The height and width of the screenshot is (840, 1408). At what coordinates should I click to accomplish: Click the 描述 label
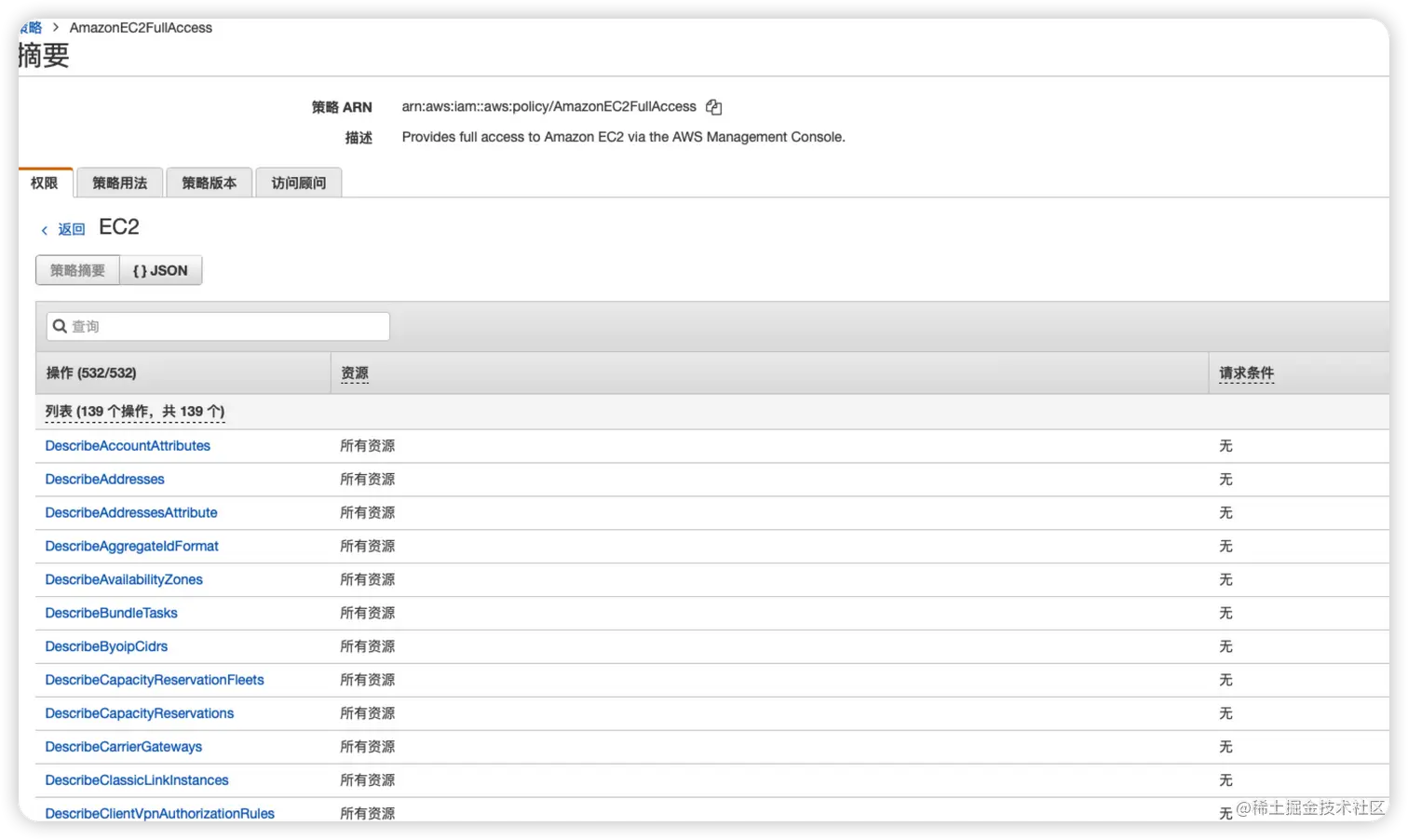tap(359, 138)
